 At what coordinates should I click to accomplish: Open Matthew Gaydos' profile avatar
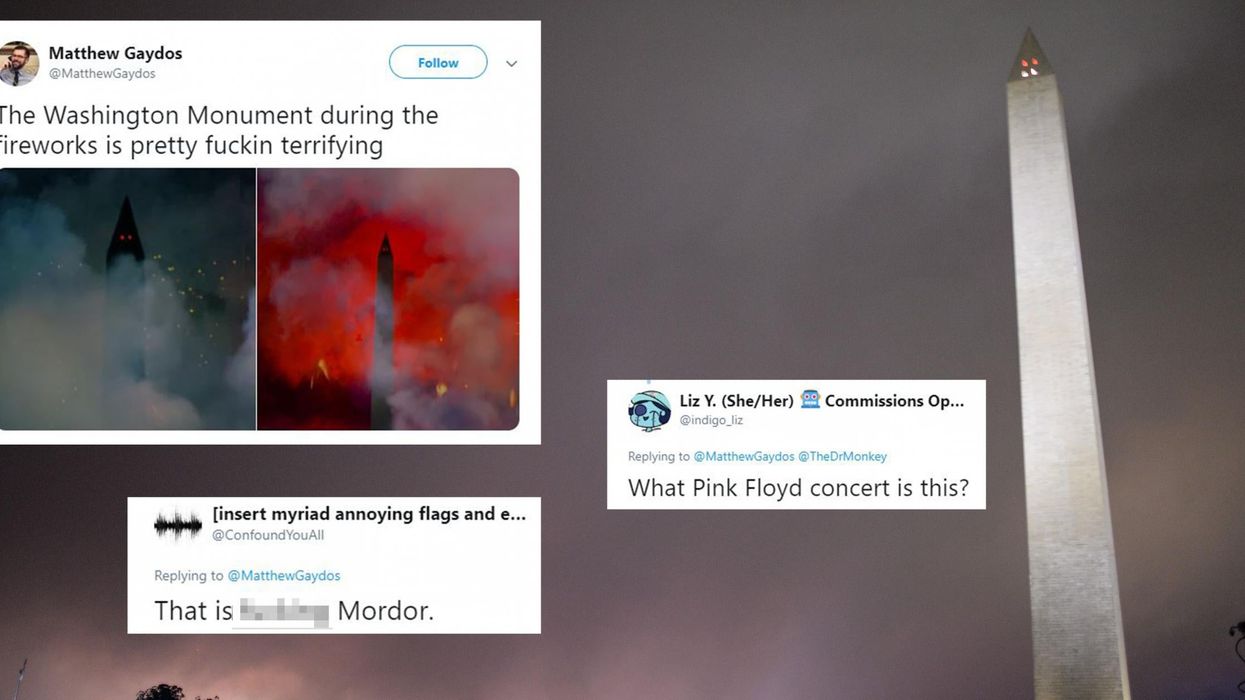tap(19, 63)
